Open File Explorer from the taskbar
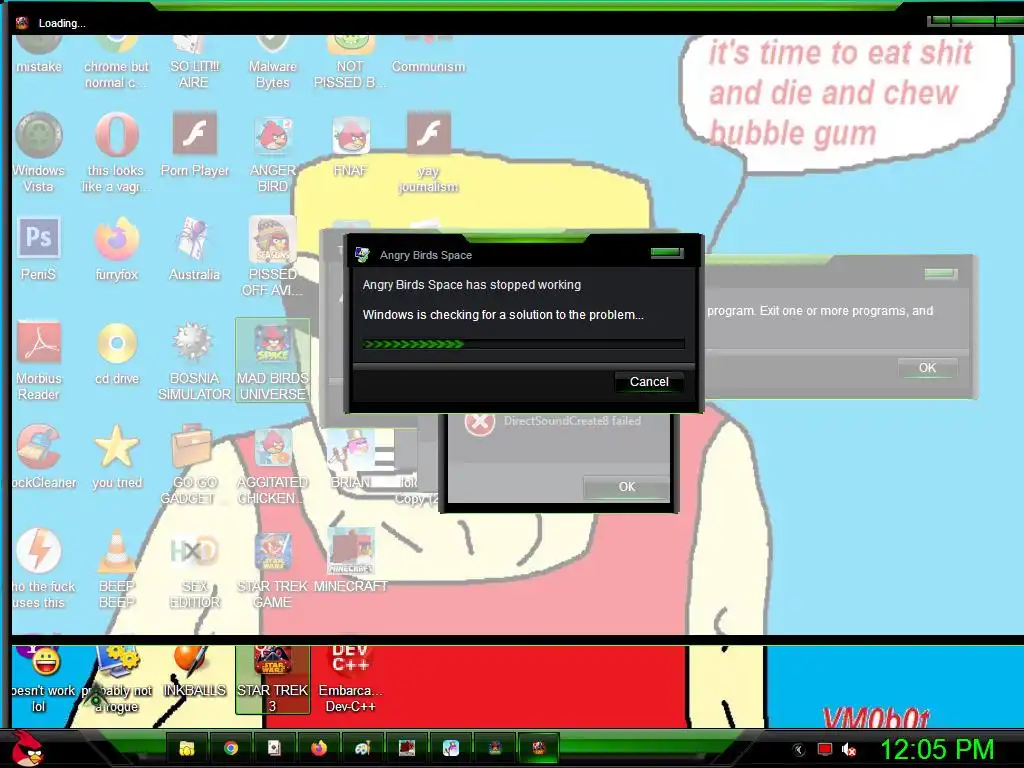This screenshot has height=768, width=1024. click(x=187, y=748)
